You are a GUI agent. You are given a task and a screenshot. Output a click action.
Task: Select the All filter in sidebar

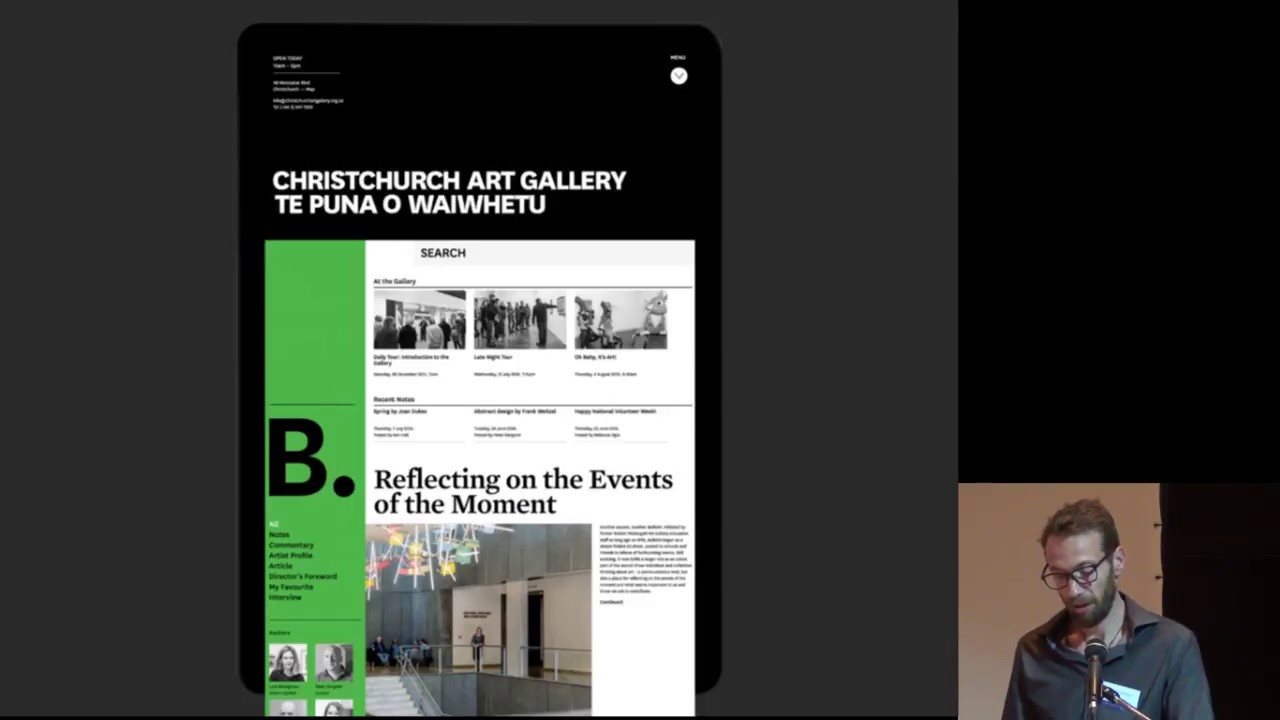273,524
